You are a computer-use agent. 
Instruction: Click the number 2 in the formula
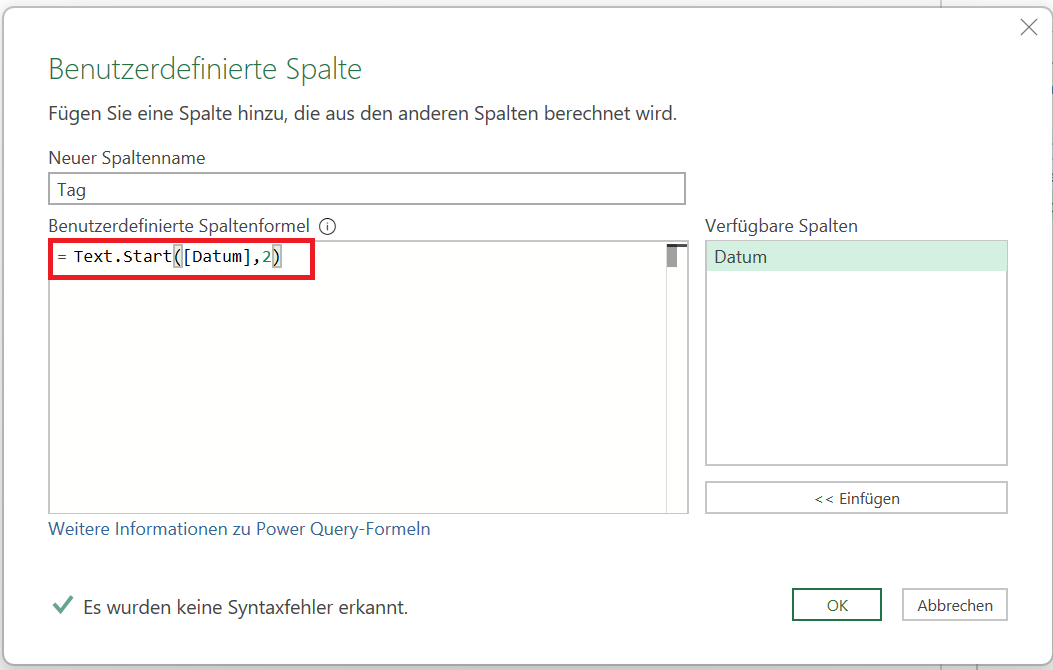tap(267, 258)
